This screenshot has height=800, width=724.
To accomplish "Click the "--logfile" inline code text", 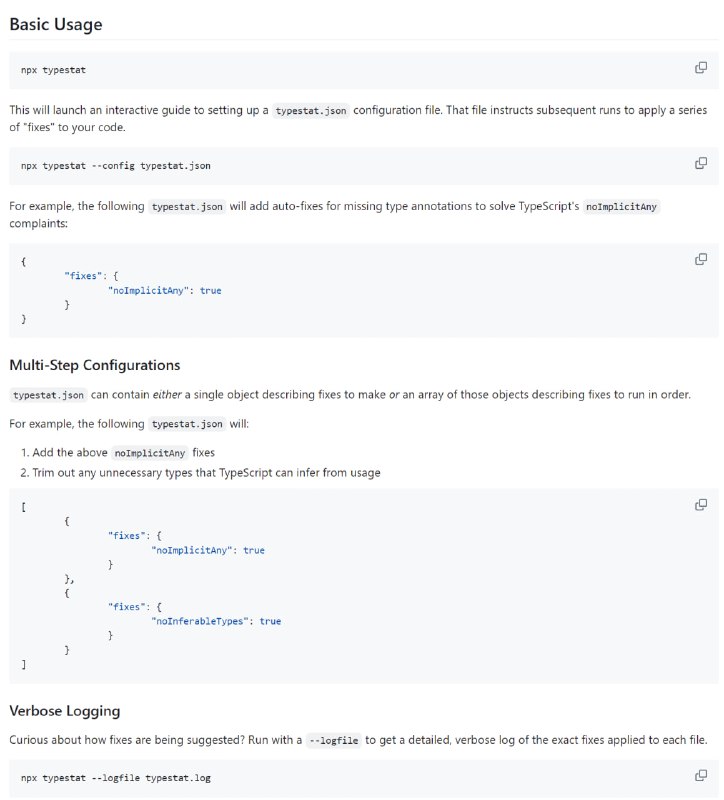I will click(332, 740).
